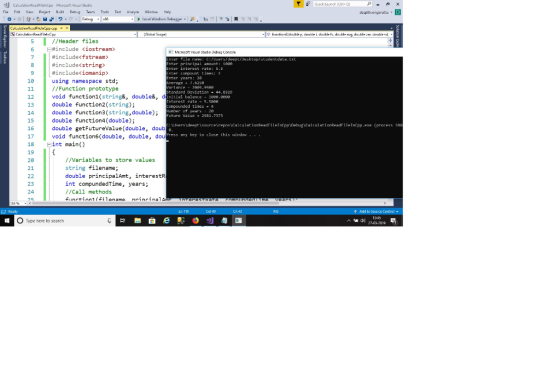
Task: Open Firefox from the taskbar
Action: click(x=195, y=221)
